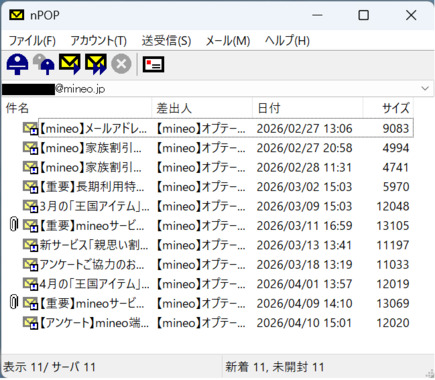Viewport: 435px width, 380px height.
Task: Open the address book card icon
Action: click(154, 64)
